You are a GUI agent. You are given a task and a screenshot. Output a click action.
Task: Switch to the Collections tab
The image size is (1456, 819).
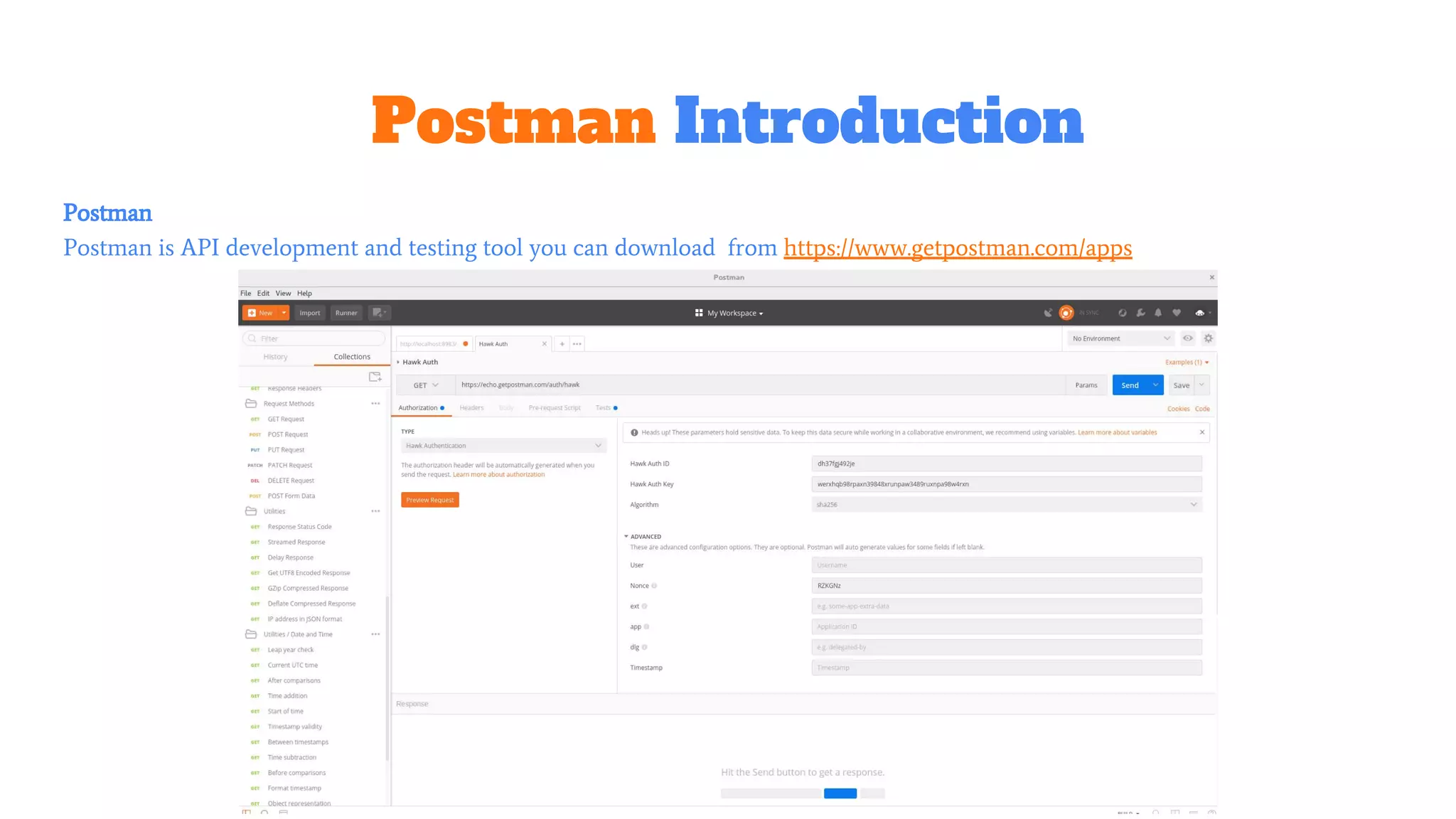coord(352,357)
